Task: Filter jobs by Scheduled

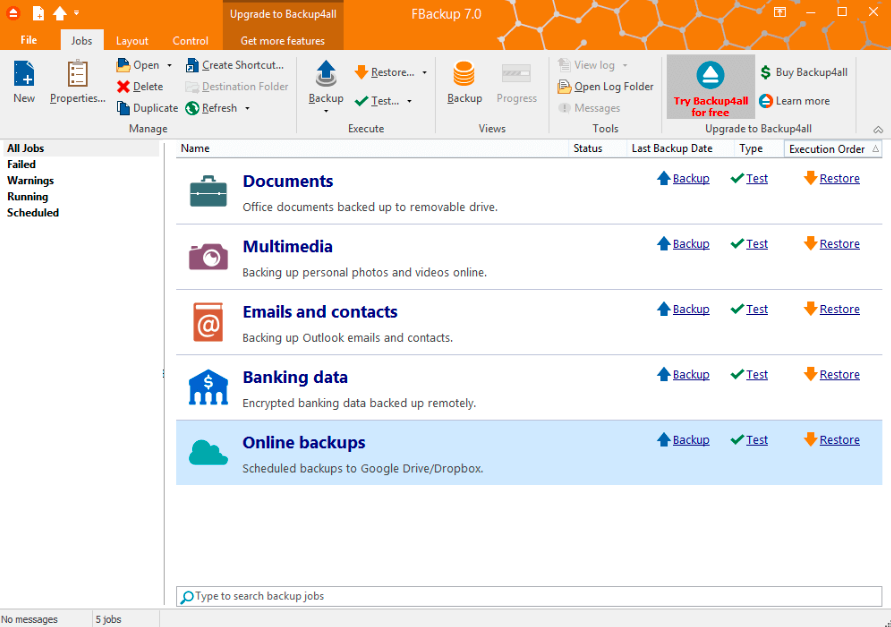Action: click(33, 213)
